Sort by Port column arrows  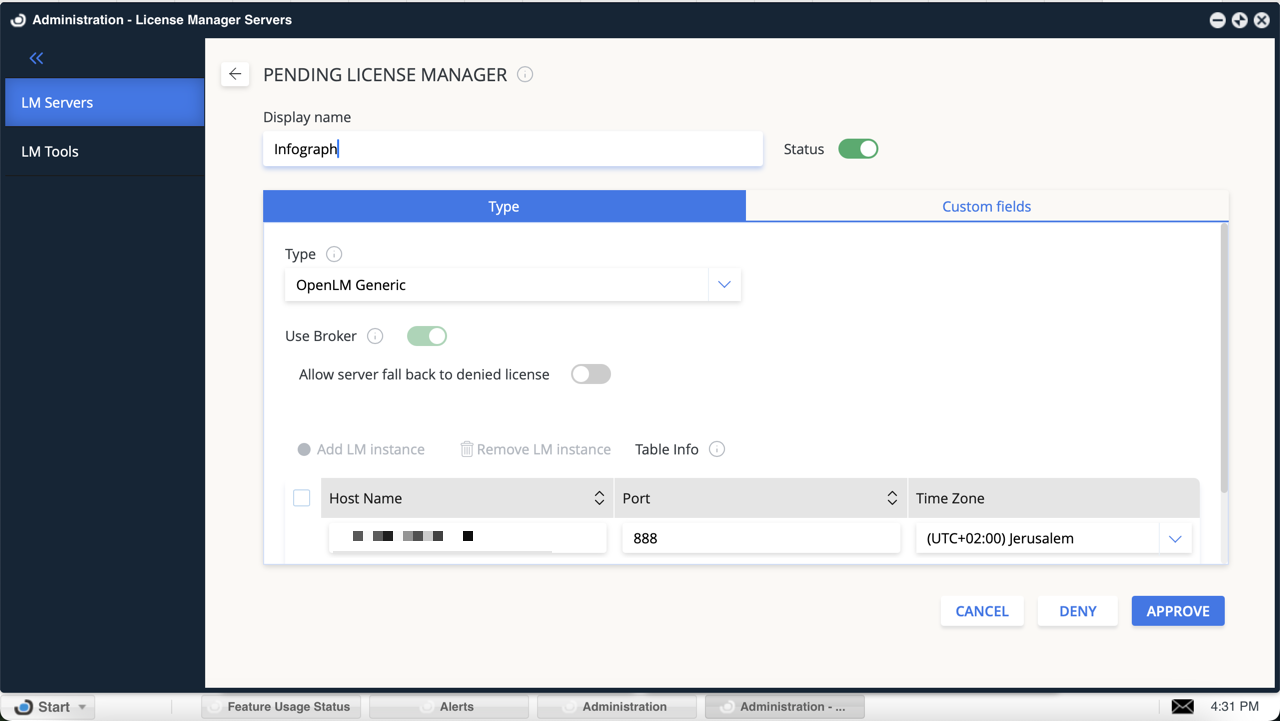(892, 498)
